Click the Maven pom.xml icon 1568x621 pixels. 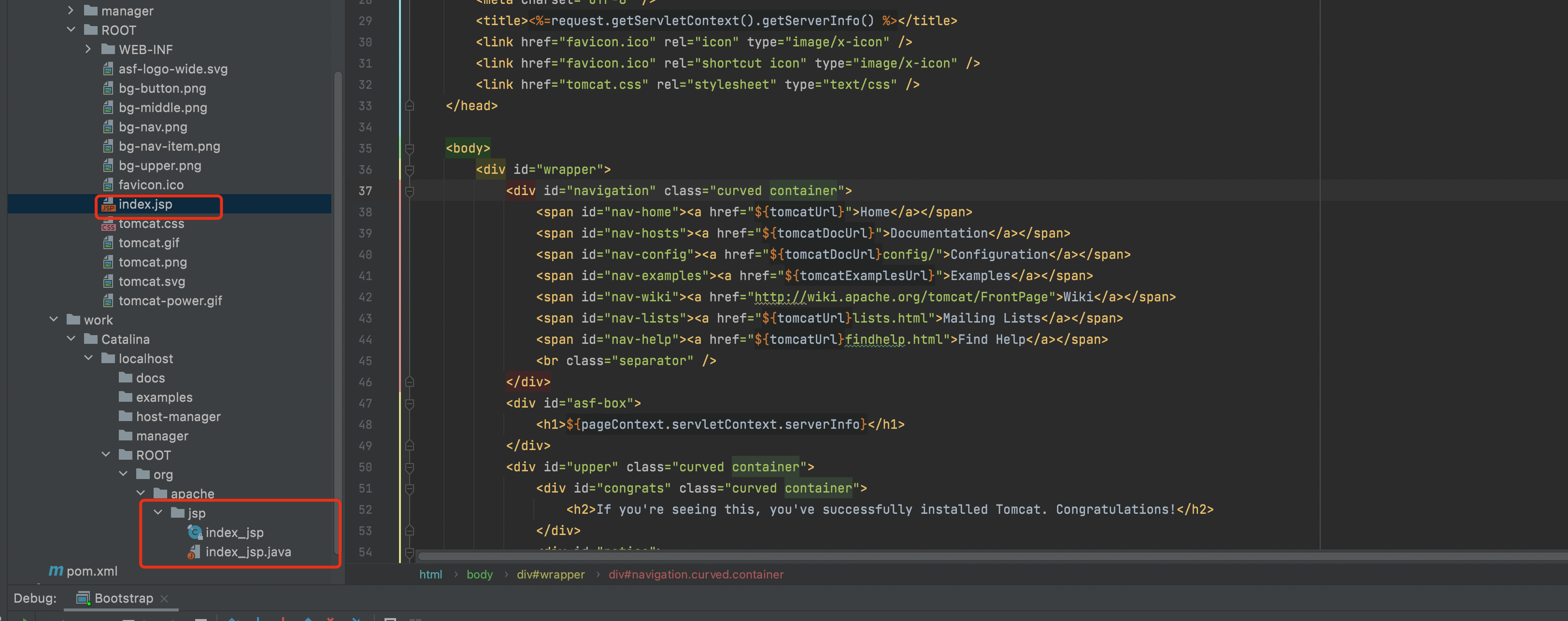(56, 570)
